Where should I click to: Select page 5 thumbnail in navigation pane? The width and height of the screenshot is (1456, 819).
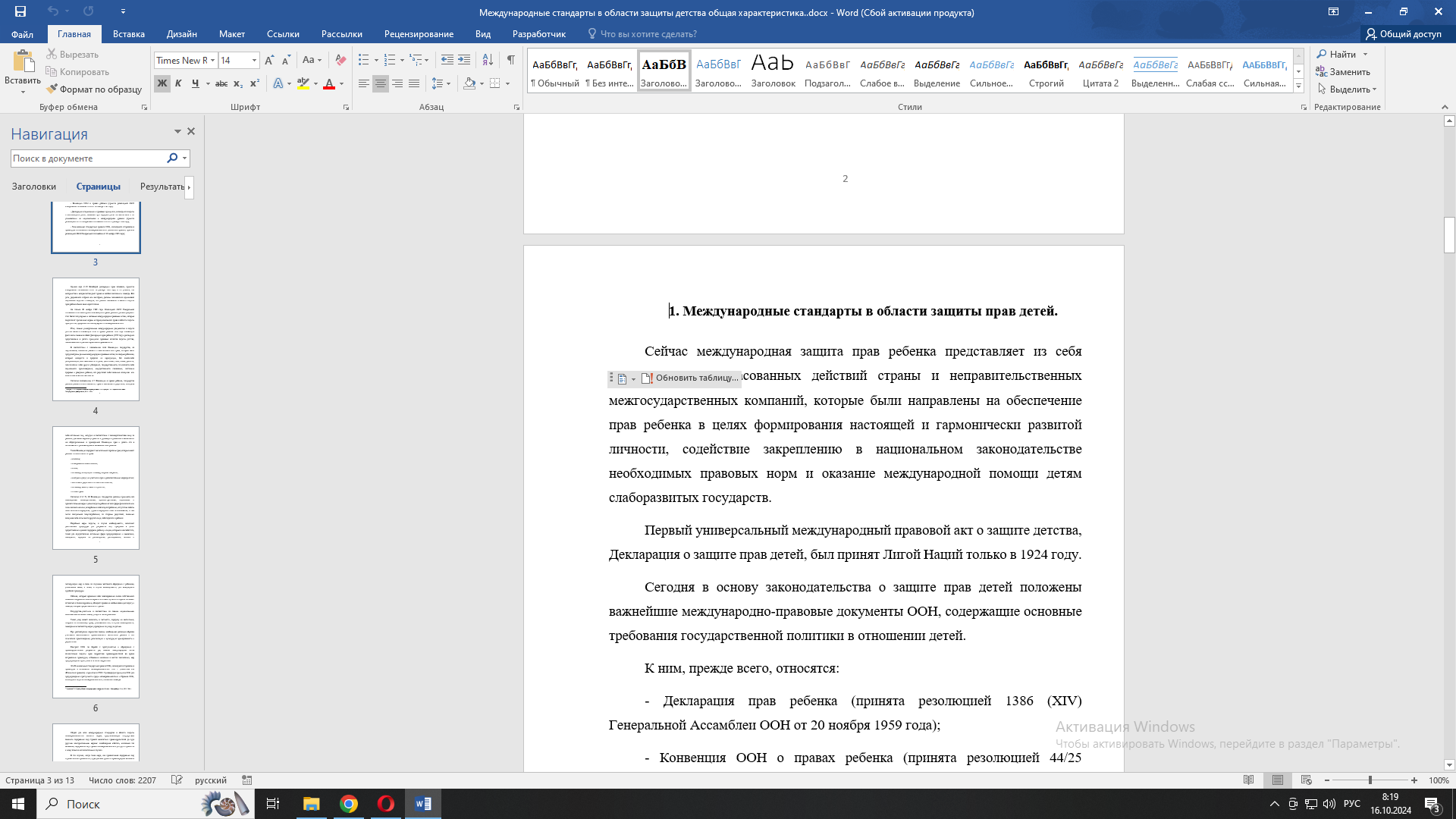[x=96, y=488]
